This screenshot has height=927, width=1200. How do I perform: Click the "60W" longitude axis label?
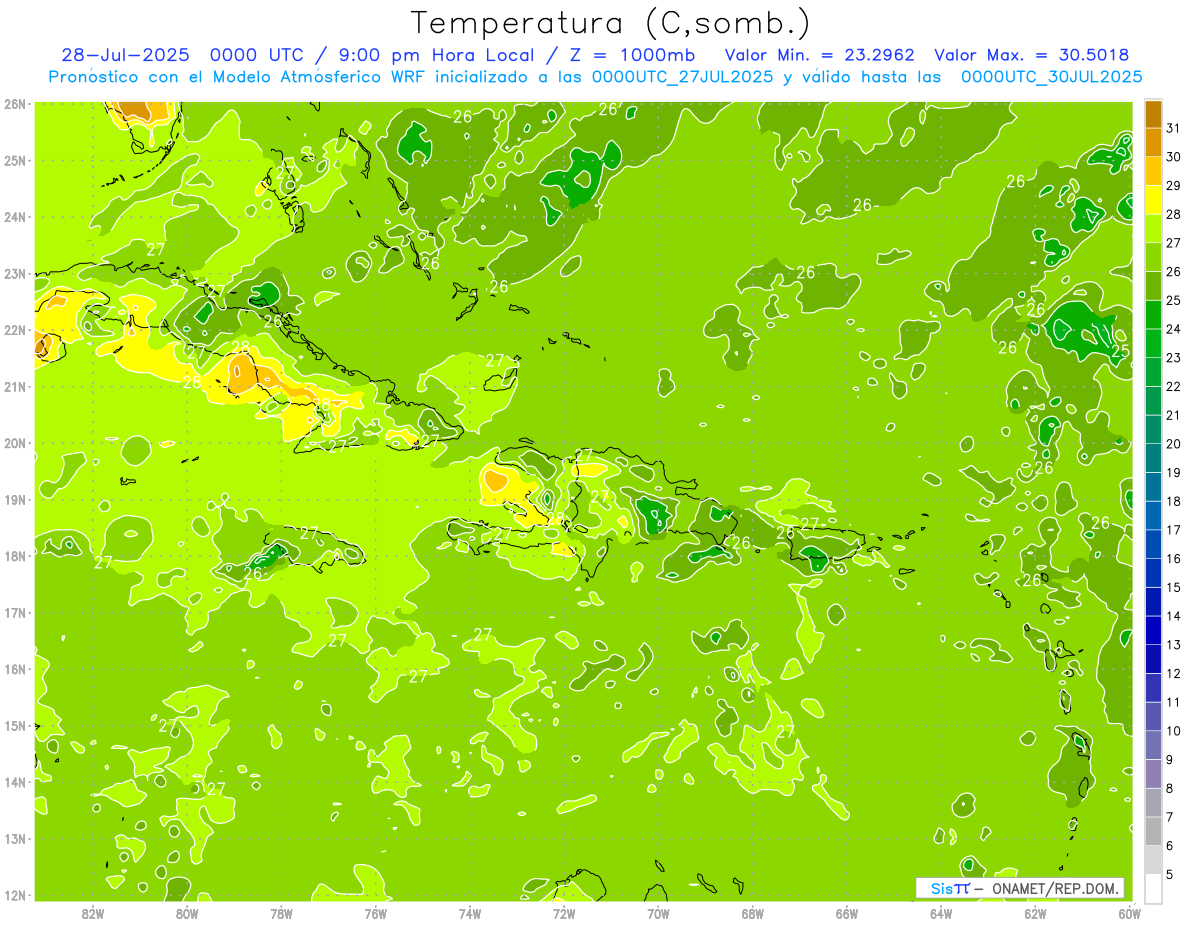pyautogui.click(x=1130, y=913)
